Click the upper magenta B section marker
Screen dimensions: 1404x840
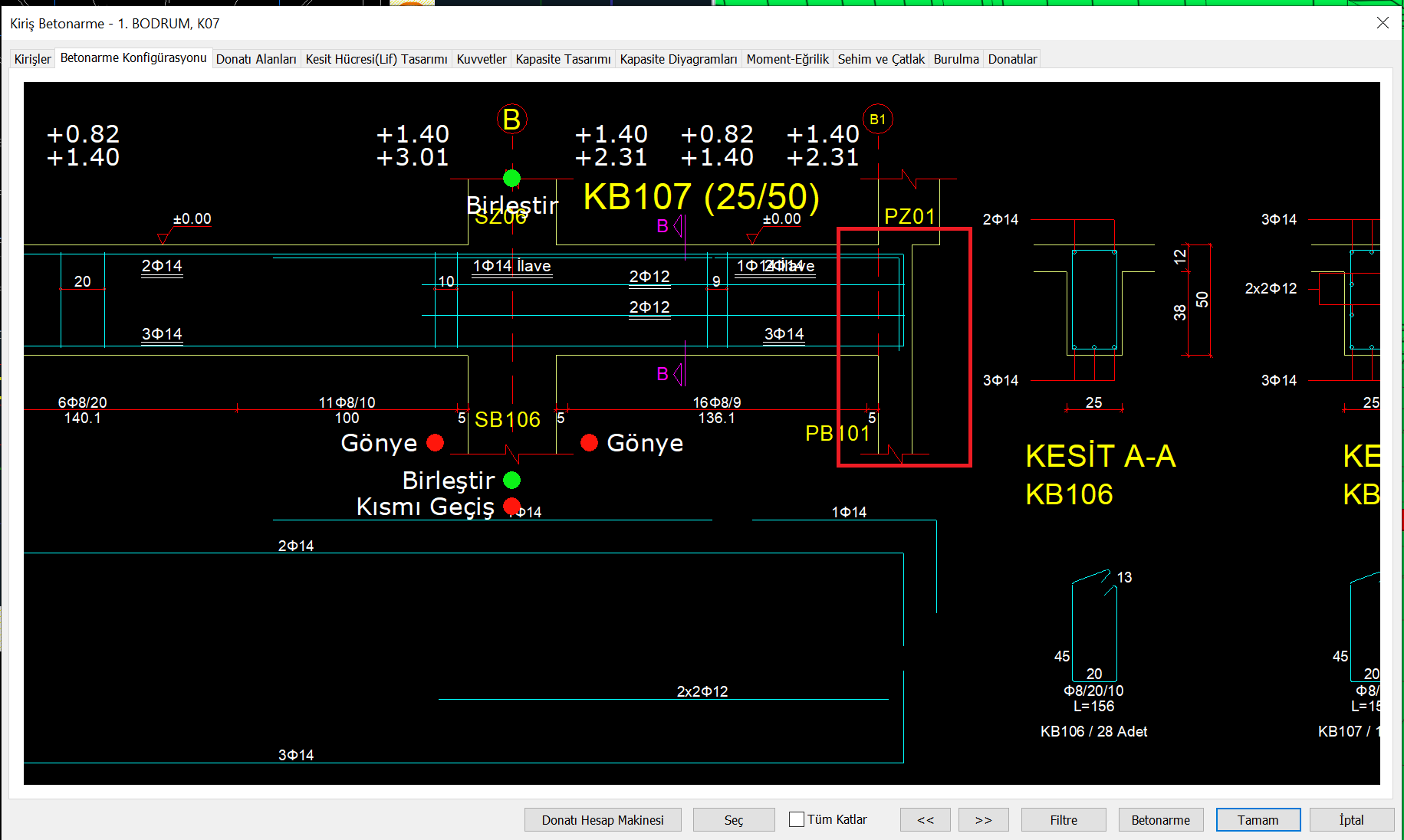click(x=669, y=226)
